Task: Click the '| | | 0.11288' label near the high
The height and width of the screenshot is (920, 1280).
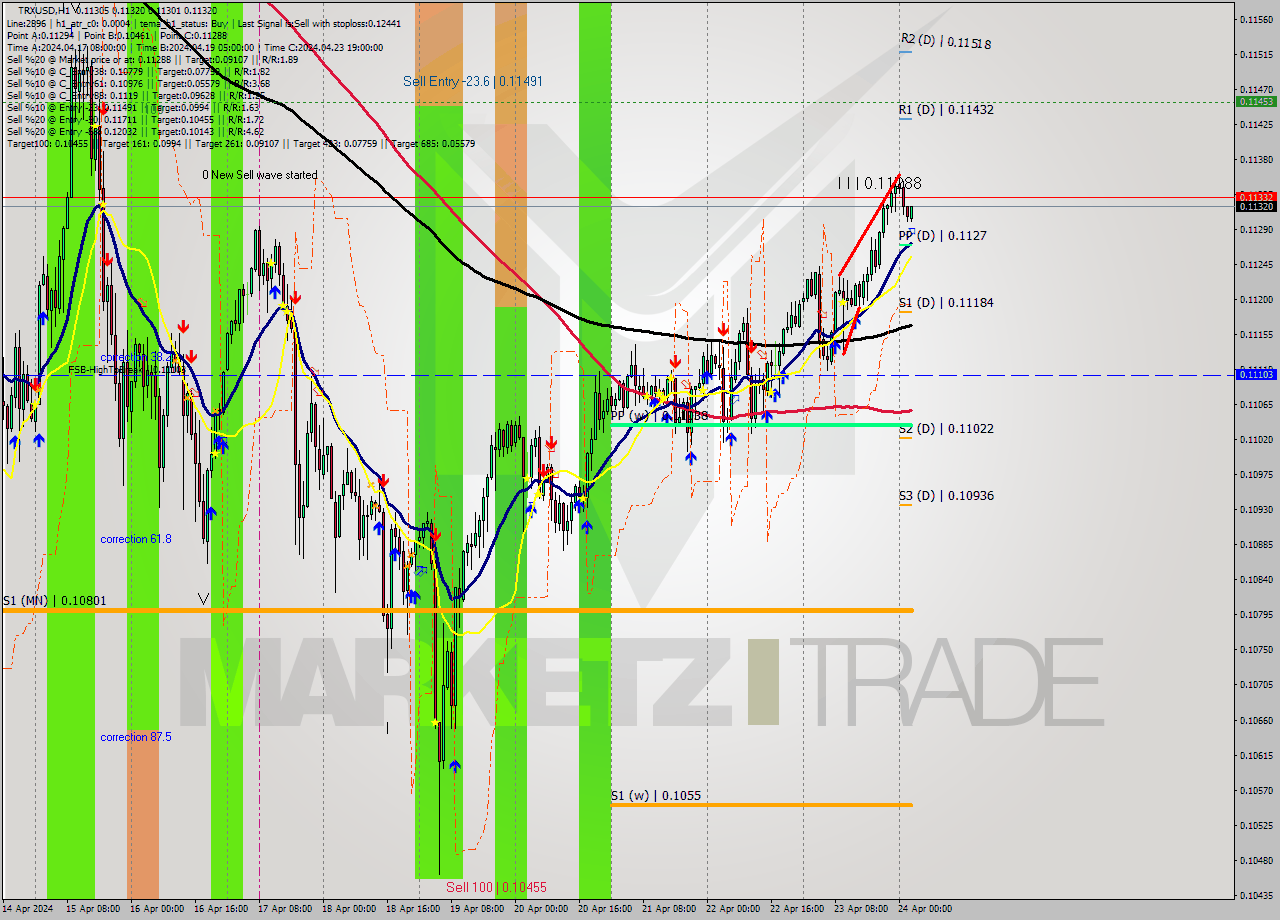Action: (x=880, y=183)
